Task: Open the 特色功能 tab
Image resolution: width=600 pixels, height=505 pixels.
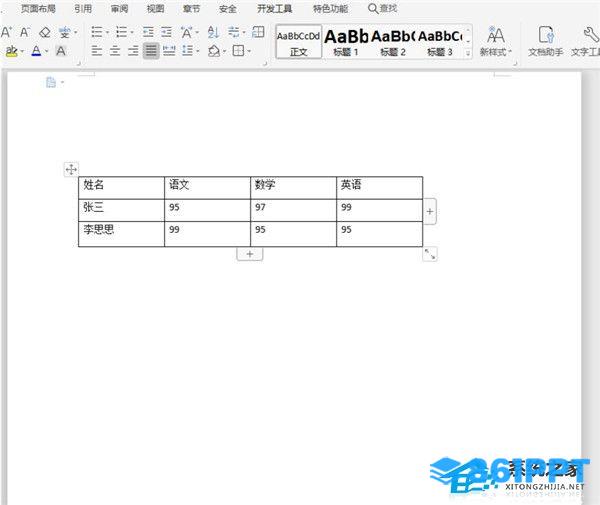Action: (x=330, y=8)
